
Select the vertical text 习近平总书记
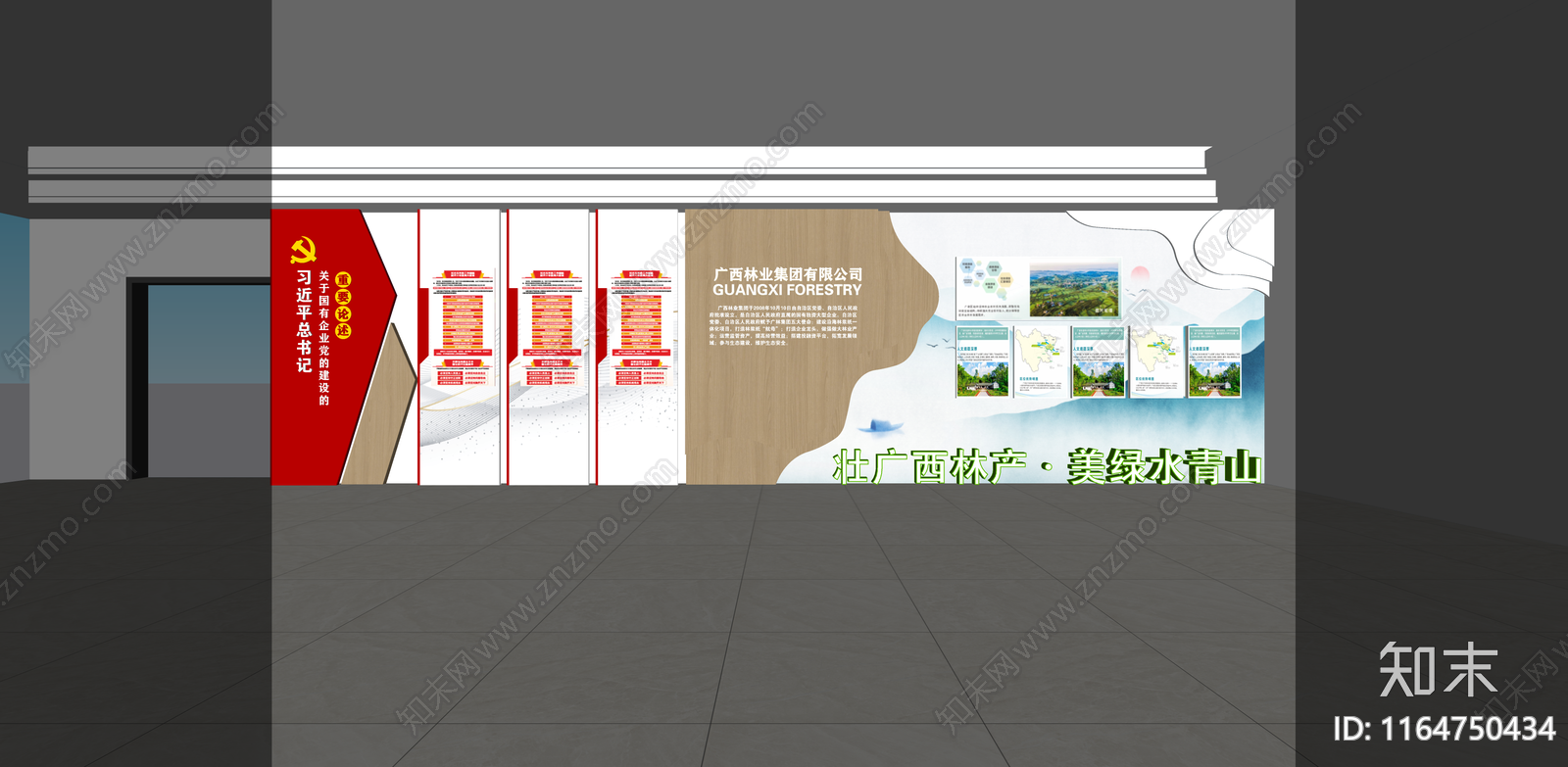coord(304,321)
